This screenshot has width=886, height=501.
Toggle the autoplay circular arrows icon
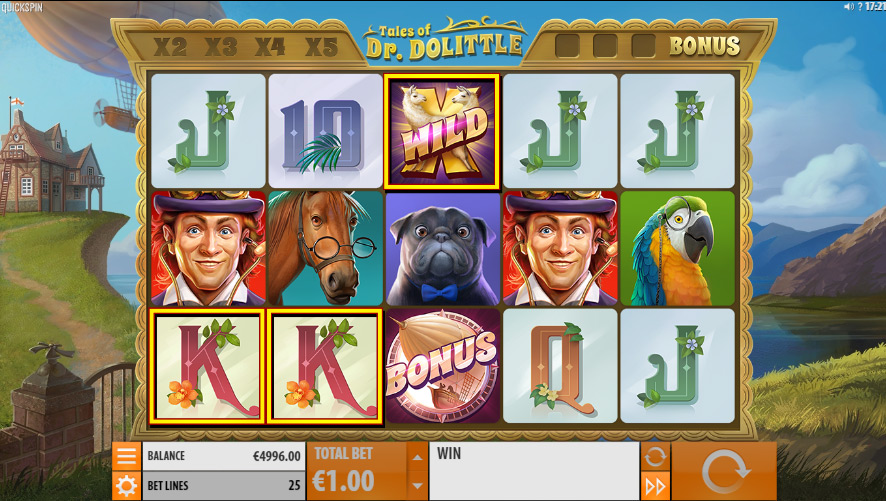pos(655,456)
